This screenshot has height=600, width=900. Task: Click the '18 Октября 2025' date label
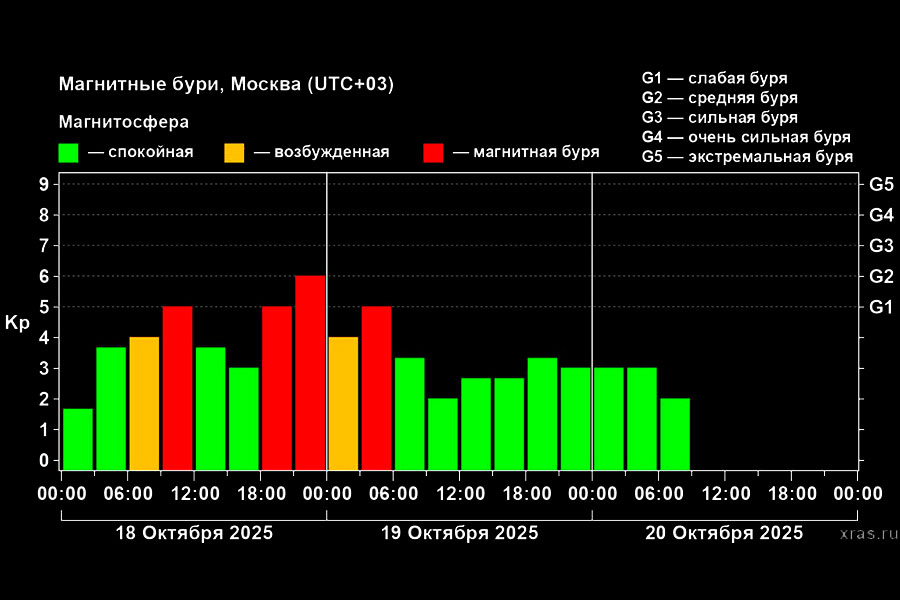pos(194,533)
